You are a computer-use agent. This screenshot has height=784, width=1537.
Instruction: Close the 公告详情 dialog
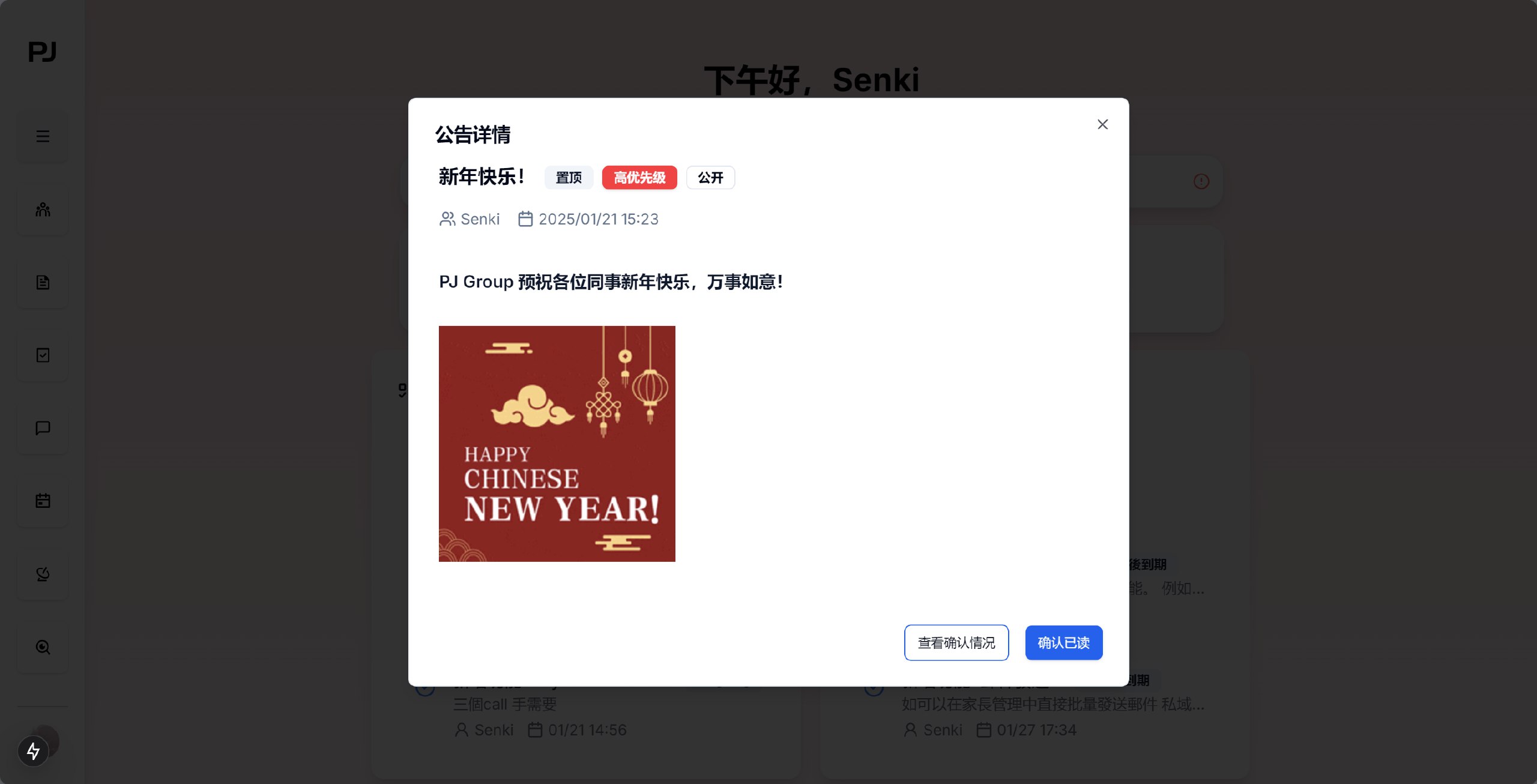click(x=1102, y=124)
